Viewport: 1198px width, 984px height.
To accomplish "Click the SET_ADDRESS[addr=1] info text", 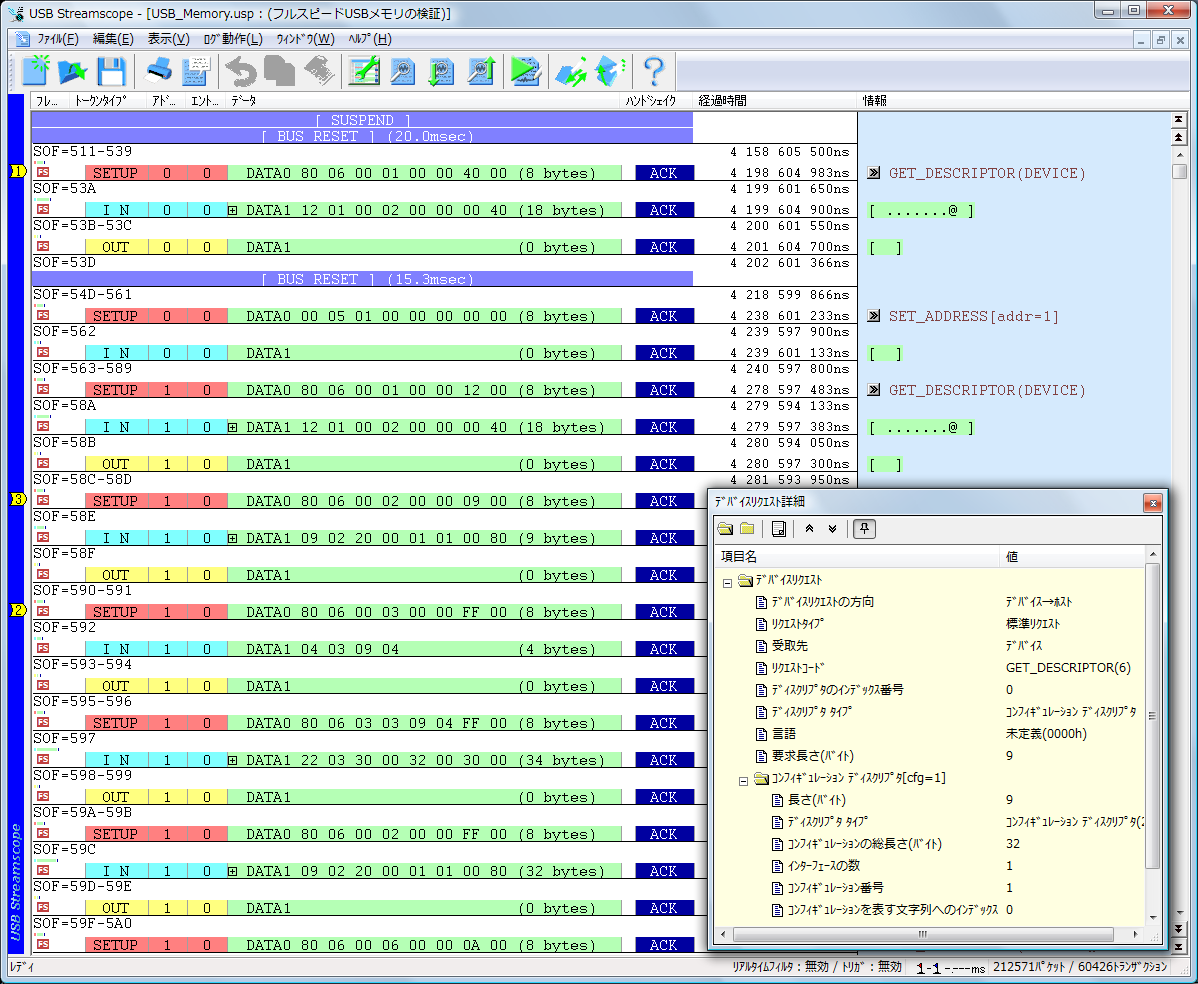I will [x=973, y=316].
